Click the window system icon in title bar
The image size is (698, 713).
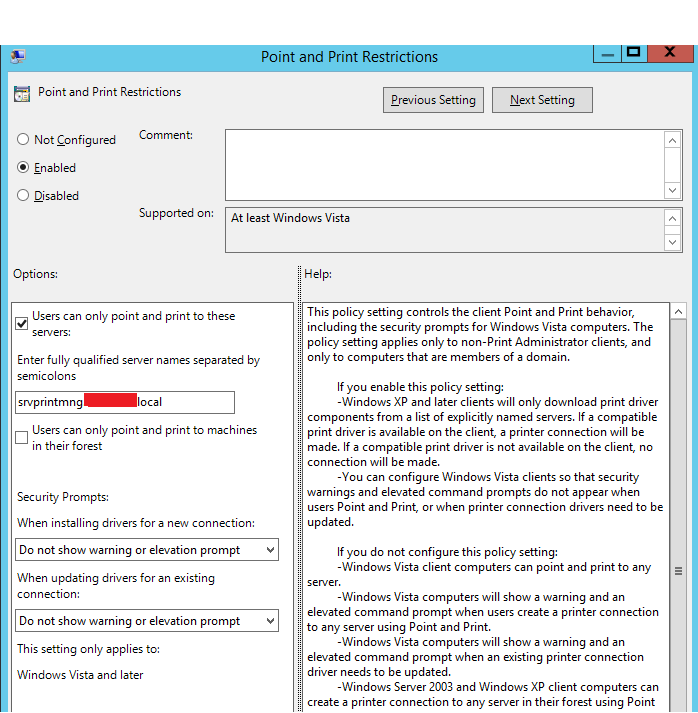pos(18,57)
